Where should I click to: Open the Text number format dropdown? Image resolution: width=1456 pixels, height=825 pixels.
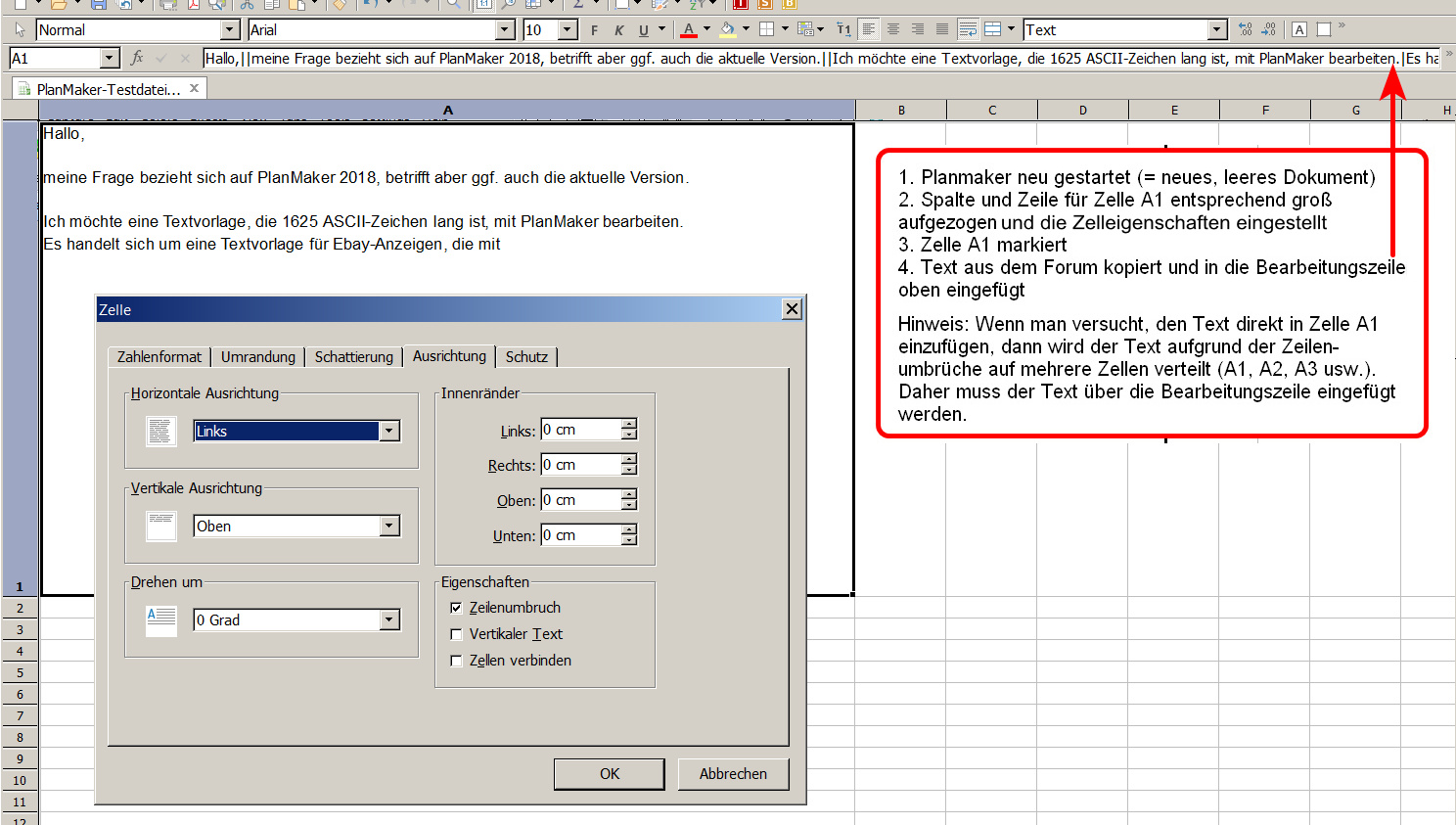(1216, 30)
